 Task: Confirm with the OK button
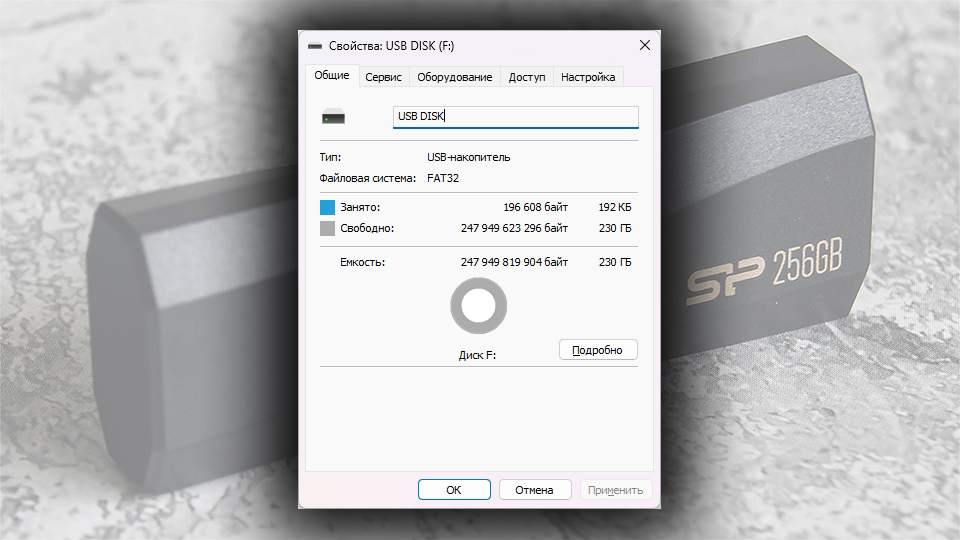(x=454, y=490)
